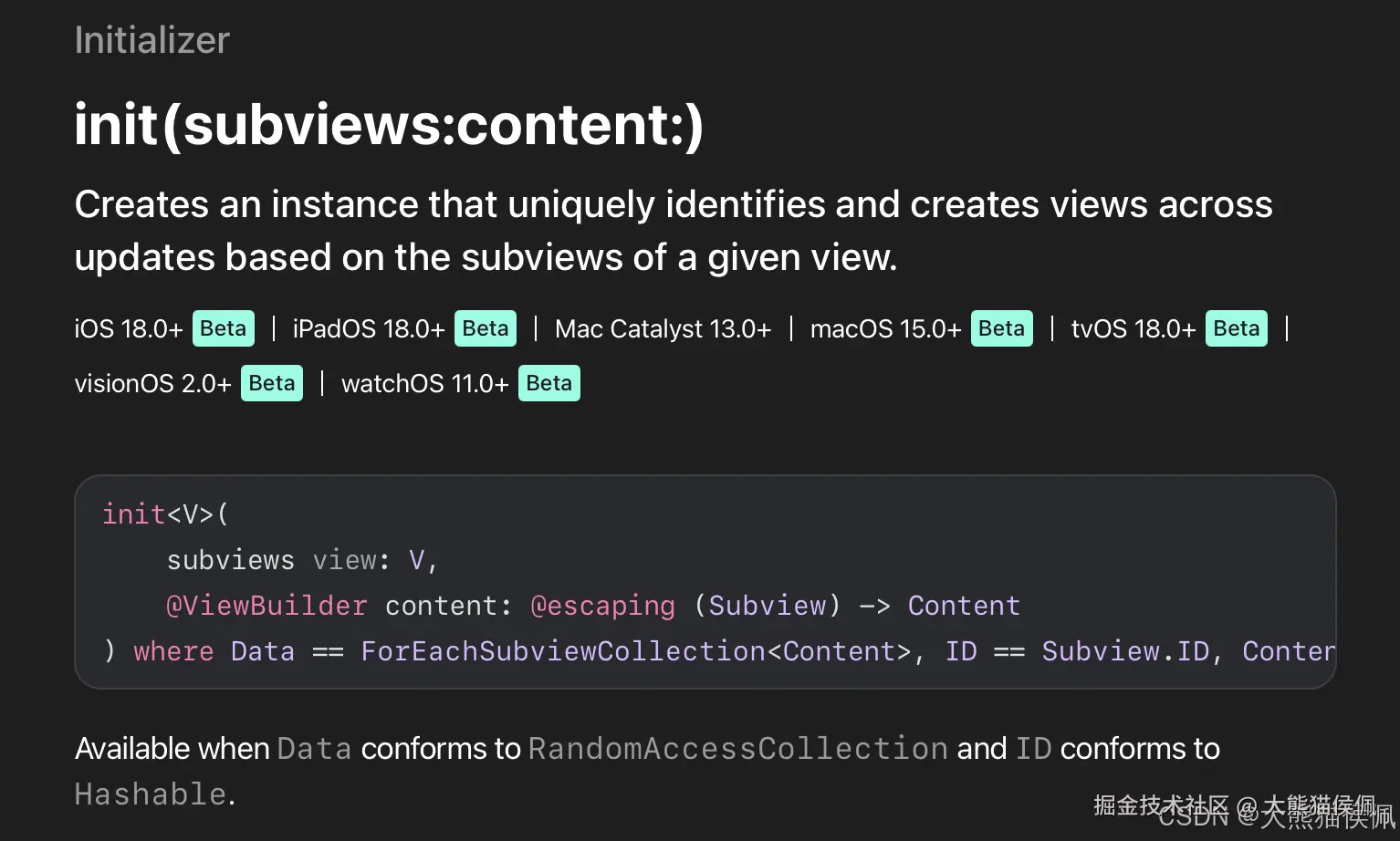Open the ViewBuilder attribute link
The image size is (1400, 841).
pos(266,606)
